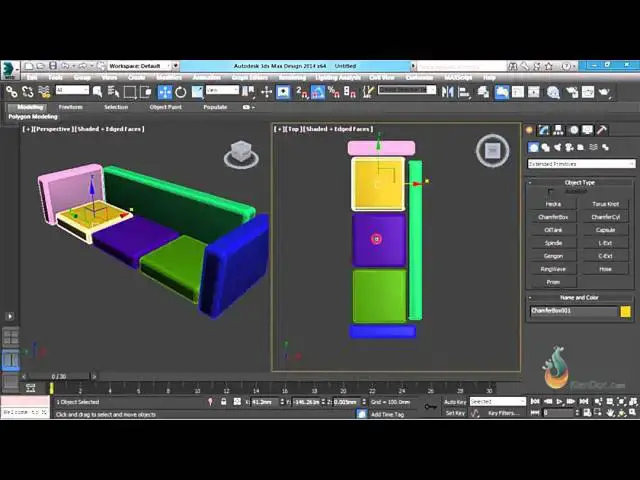Open the key filter Selected dropdown
Image resolution: width=640 pixels, height=480 pixels.
click(498, 402)
